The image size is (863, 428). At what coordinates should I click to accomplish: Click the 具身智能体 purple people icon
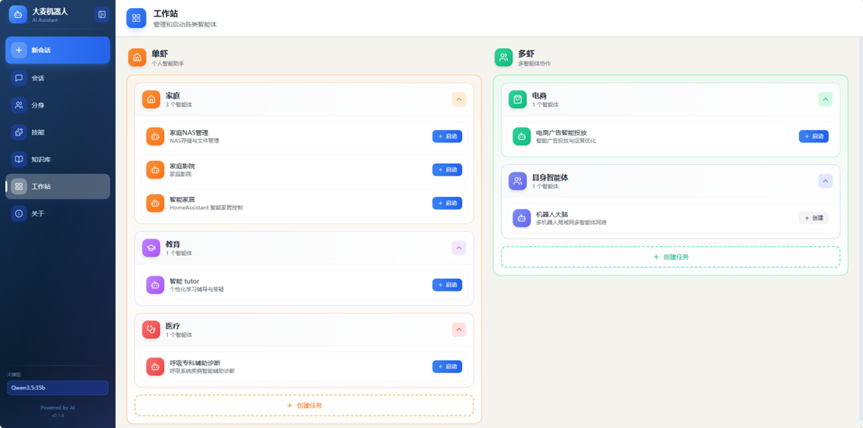click(x=517, y=181)
